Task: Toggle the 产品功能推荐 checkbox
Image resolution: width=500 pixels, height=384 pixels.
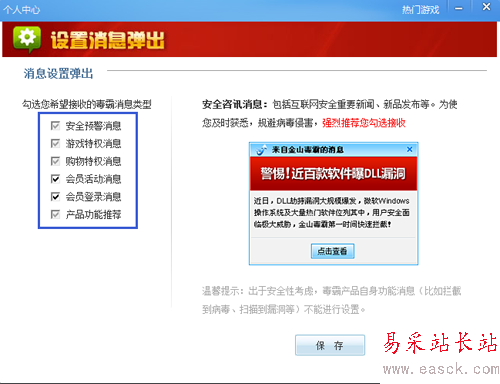Action: tap(55, 214)
